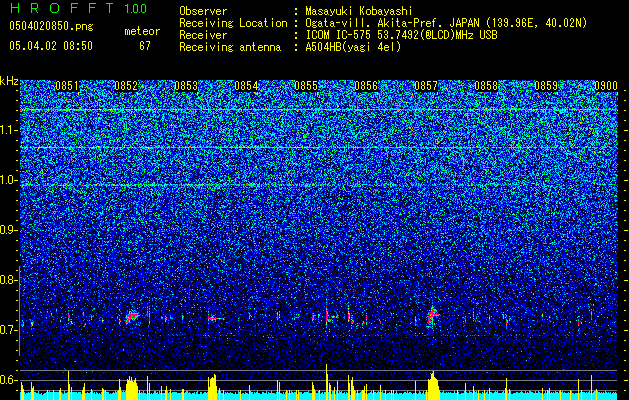
Task: Click the 0857 time marker
Action: [426, 86]
